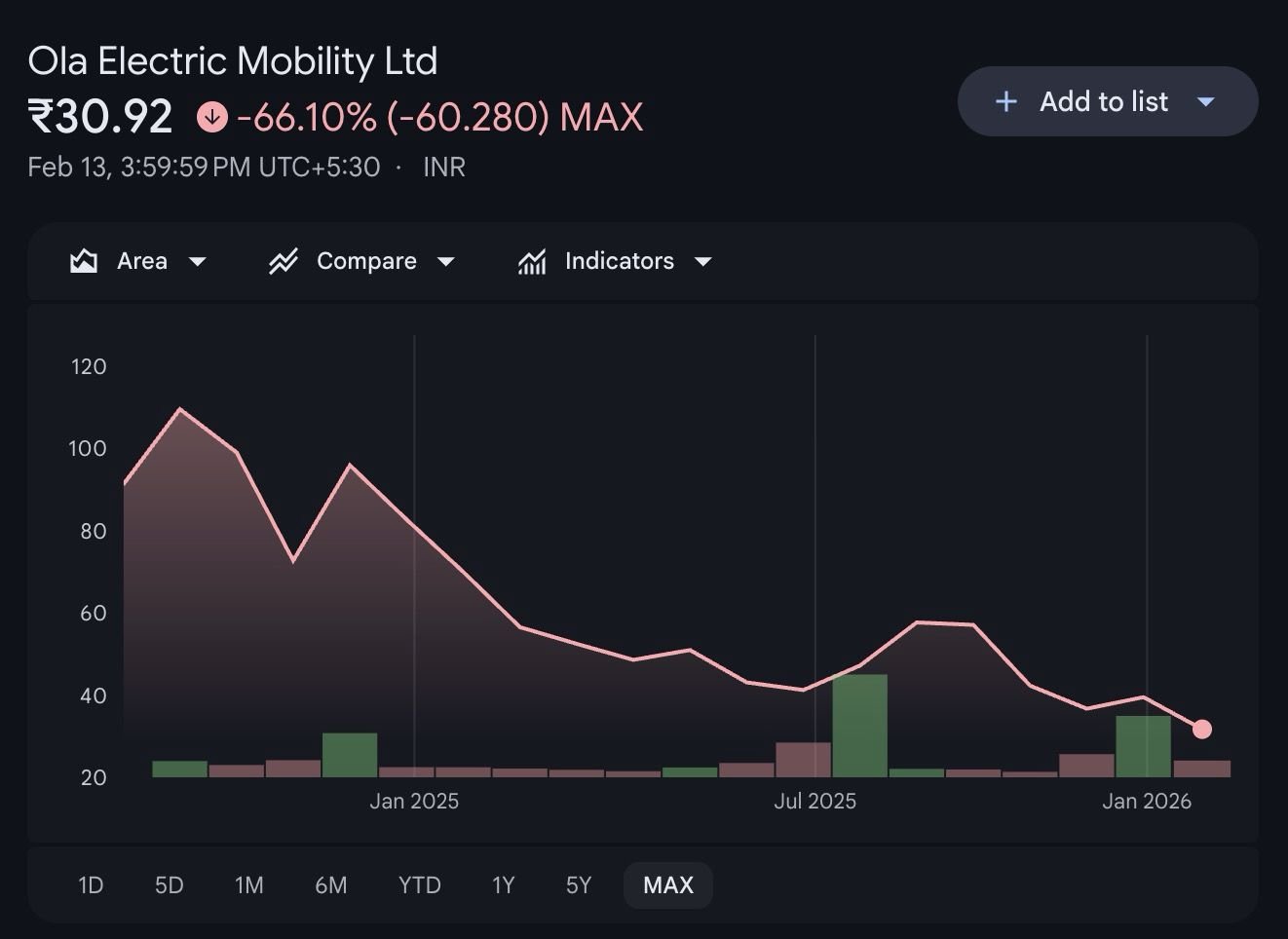The width and height of the screenshot is (1288, 939).
Task: Click the zigzag icon before Compare
Action: pos(283,260)
